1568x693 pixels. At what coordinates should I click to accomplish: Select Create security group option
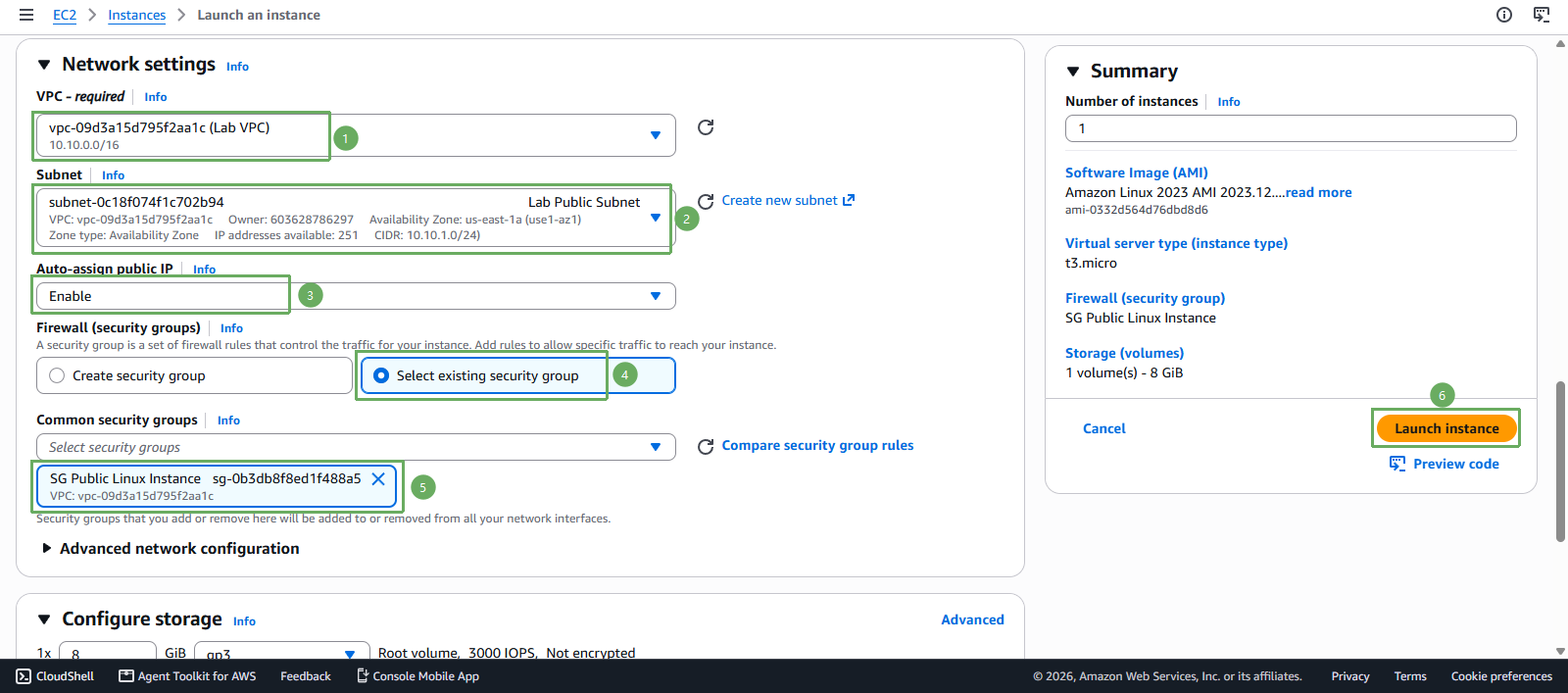point(194,375)
